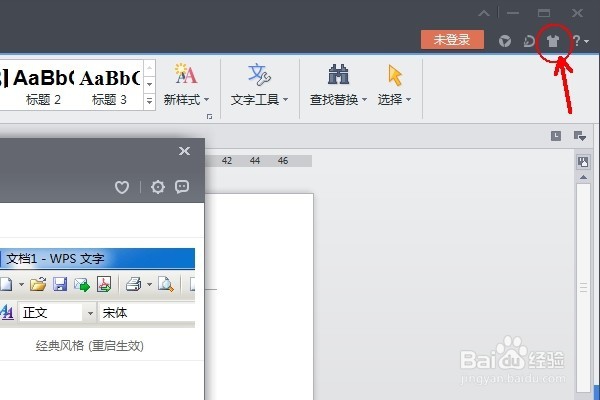Click the icon between shield and T-shirt
The image size is (600, 400).
pyautogui.click(x=529, y=41)
